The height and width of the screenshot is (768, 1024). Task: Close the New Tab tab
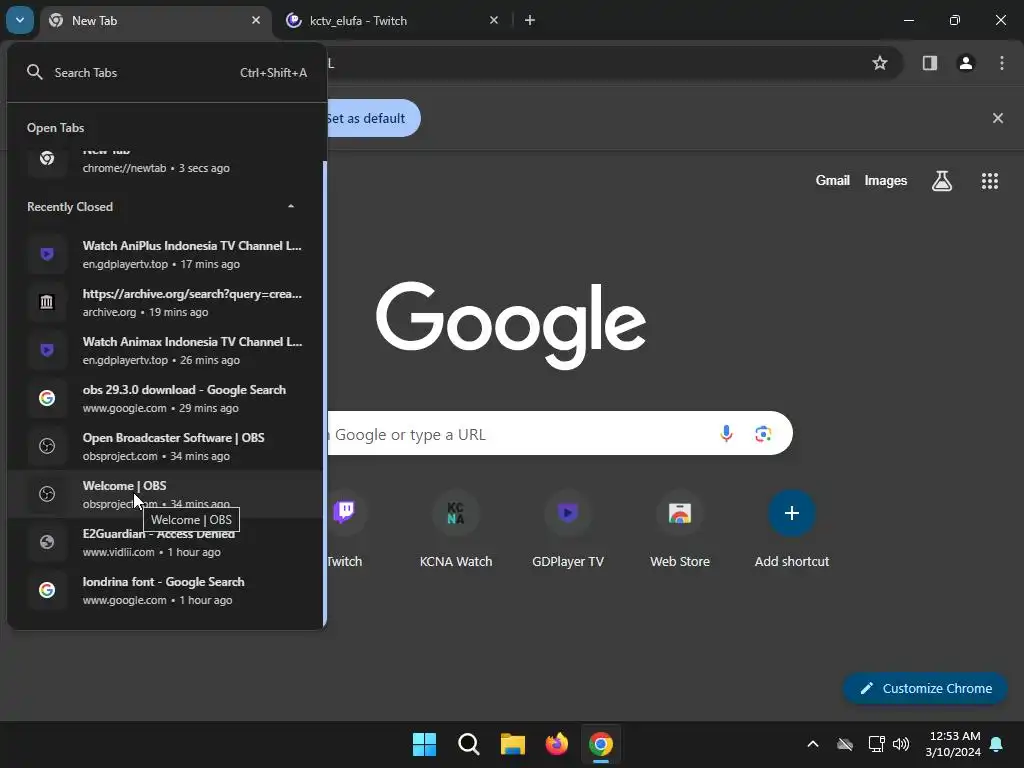[256, 20]
